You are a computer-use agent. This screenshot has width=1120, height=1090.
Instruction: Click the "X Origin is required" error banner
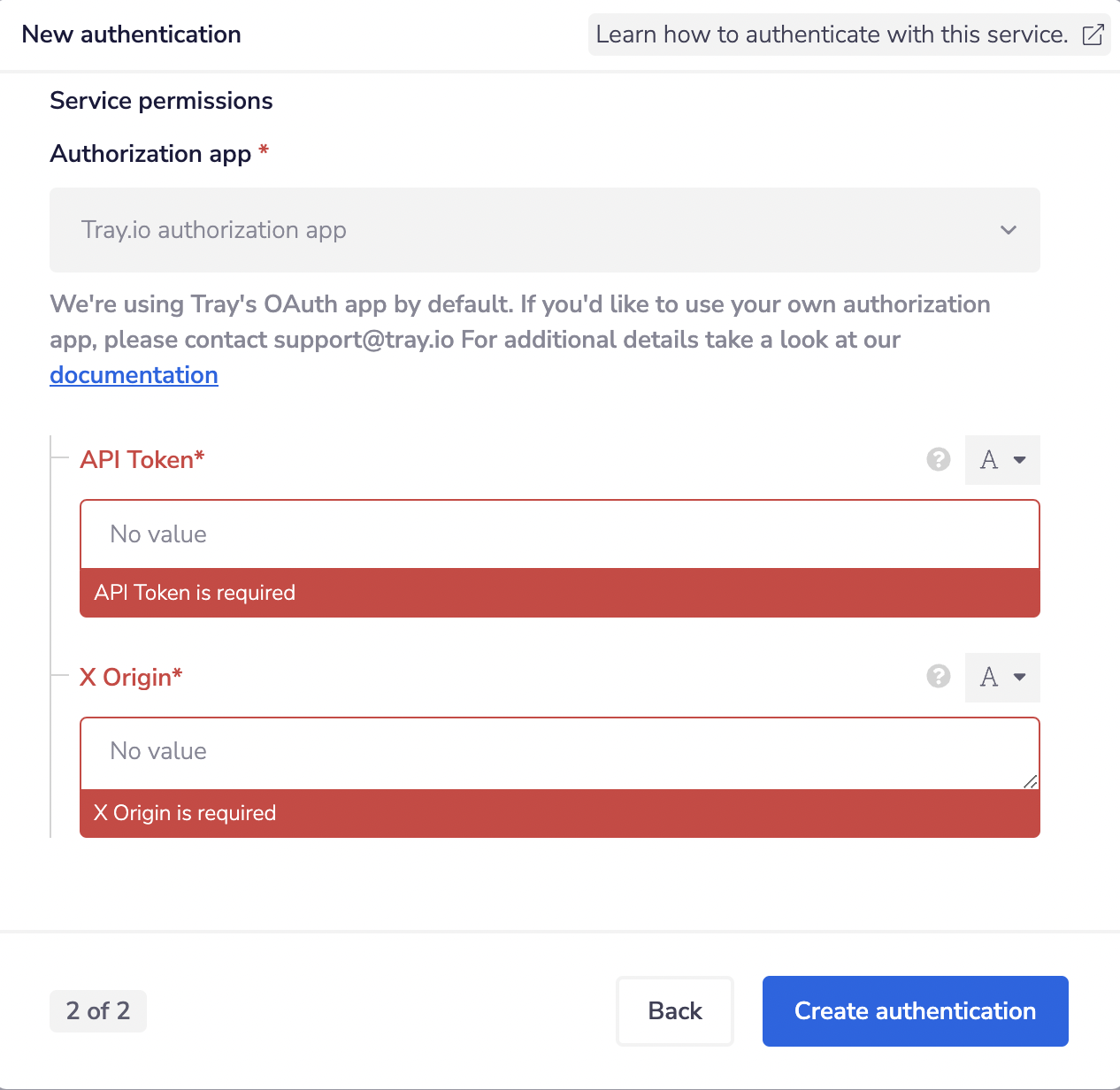pyautogui.click(x=559, y=813)
